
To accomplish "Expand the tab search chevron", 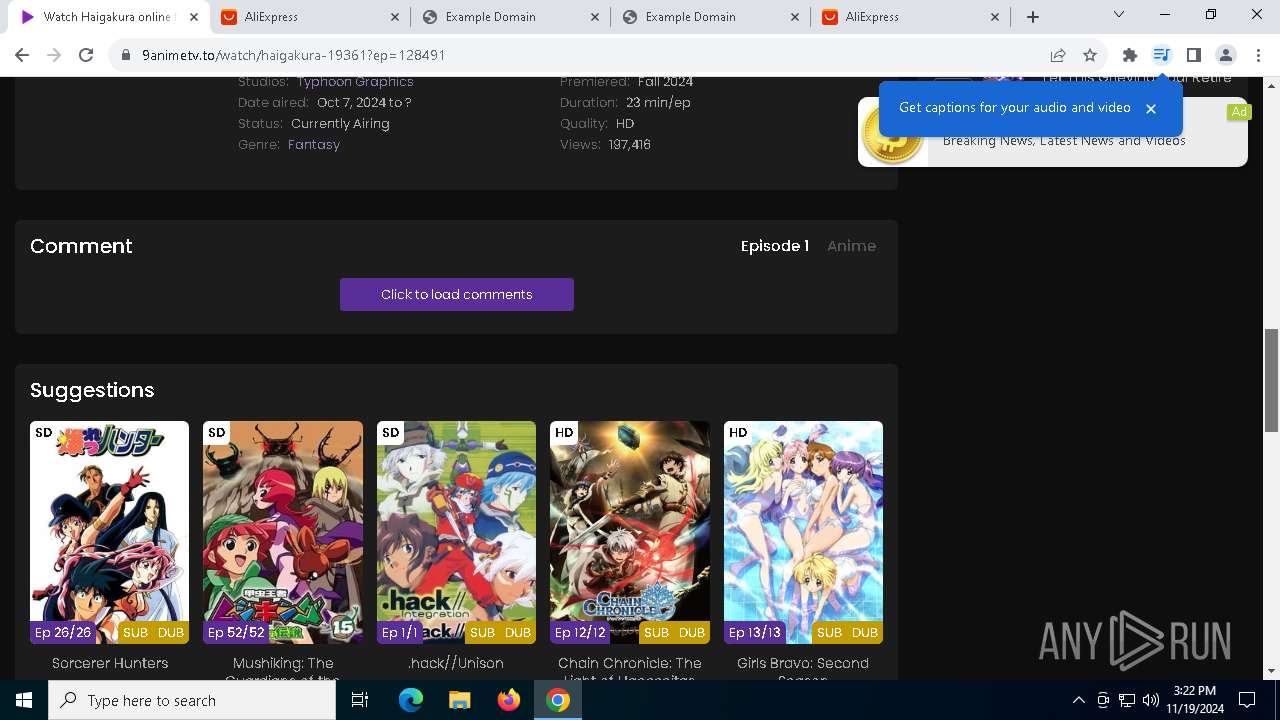I will 1119,14.
